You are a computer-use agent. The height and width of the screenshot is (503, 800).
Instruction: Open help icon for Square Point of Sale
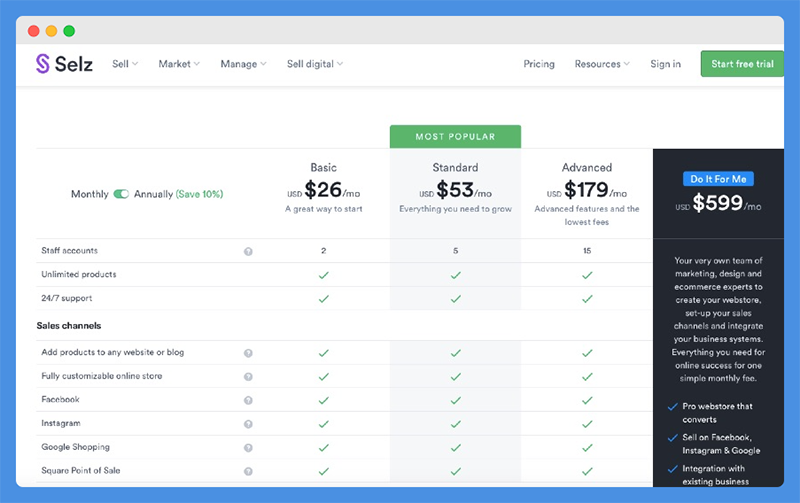(x=248, y=471)
